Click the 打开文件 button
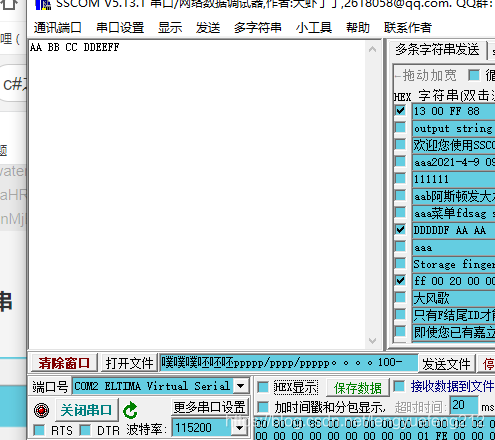Viewport: 495px width, 440px height. [x=129, y=363]
